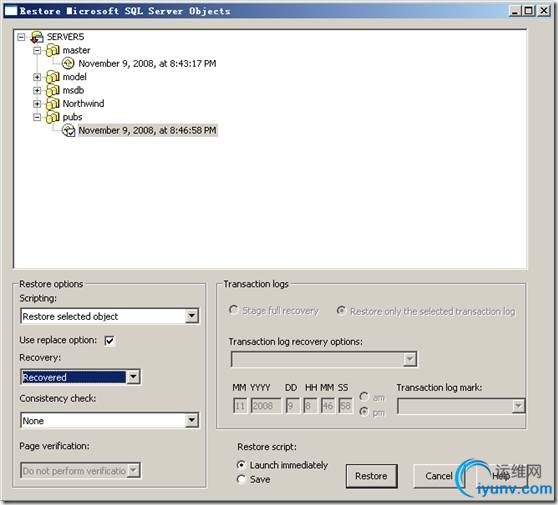
Task: Open the Scripting dropdown
Action: (191, 316)
